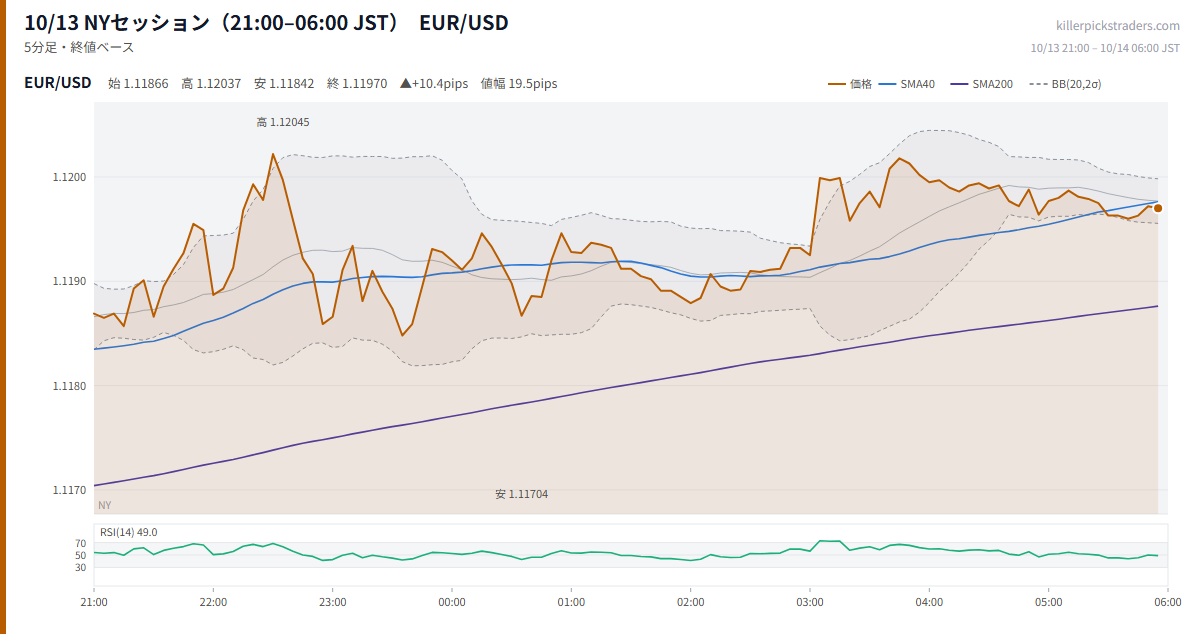Click the NY session label in chart corner
Image resolution: width=1200 pixels, height=634 pixels.
pyautogui.click(x=105, y=505)
